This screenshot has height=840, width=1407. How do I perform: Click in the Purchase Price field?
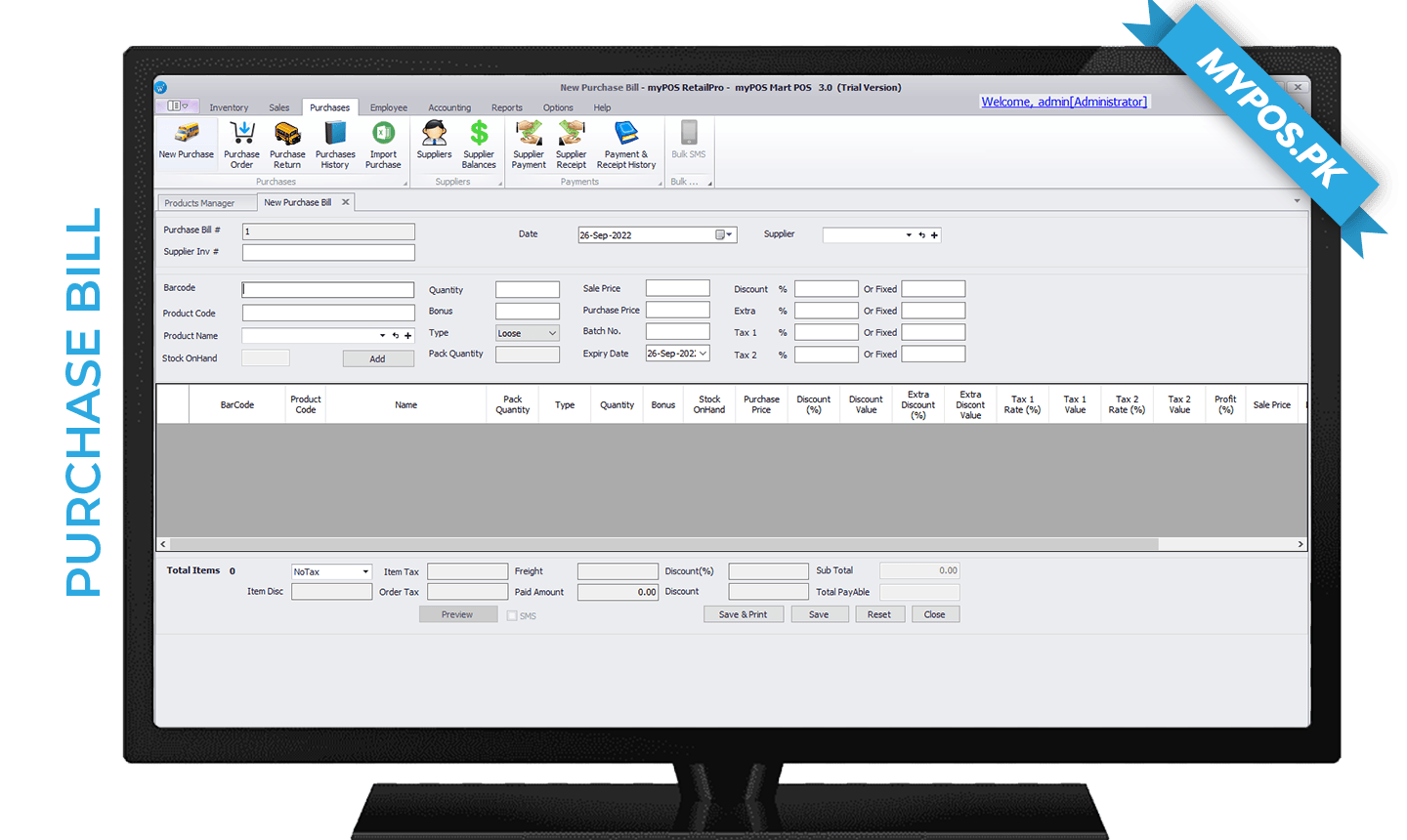click(678, 310)
